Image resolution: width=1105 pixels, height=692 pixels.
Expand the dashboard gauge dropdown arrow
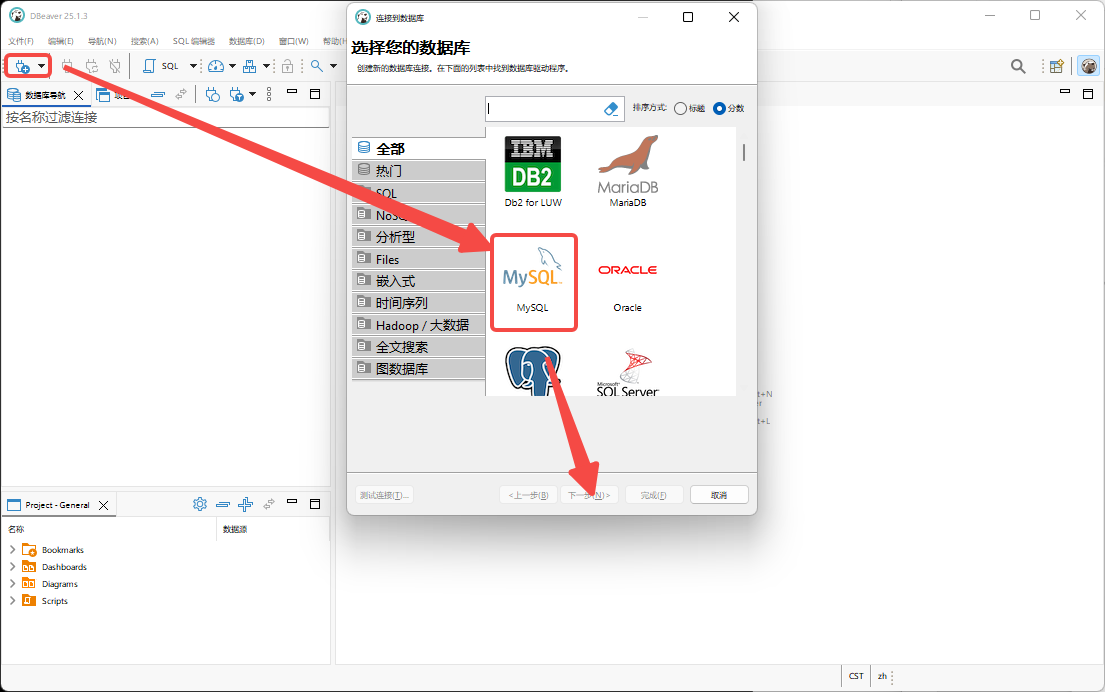point(233,66)
